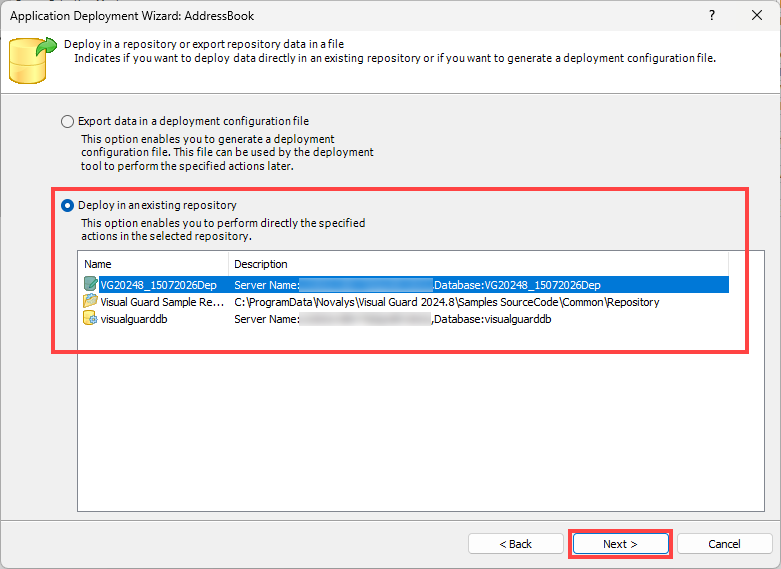Click the visualguarddb database icon
Screen dimensions: 781x569
[x=91, y=318]
